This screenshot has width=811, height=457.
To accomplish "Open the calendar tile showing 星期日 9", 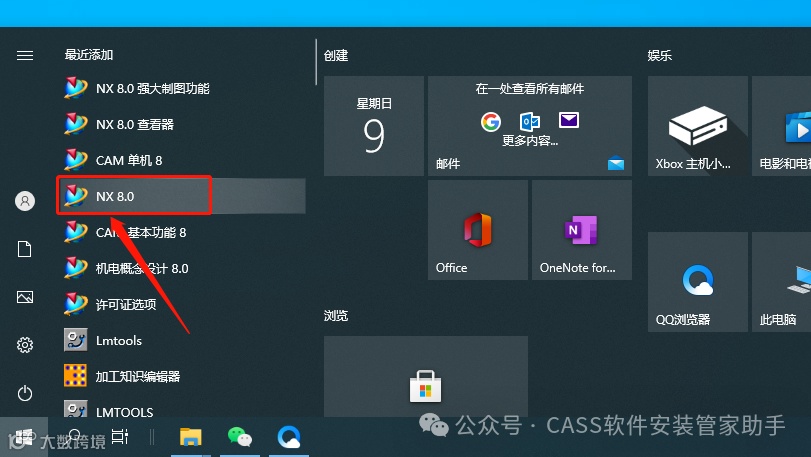I will (x=374, y=126).
